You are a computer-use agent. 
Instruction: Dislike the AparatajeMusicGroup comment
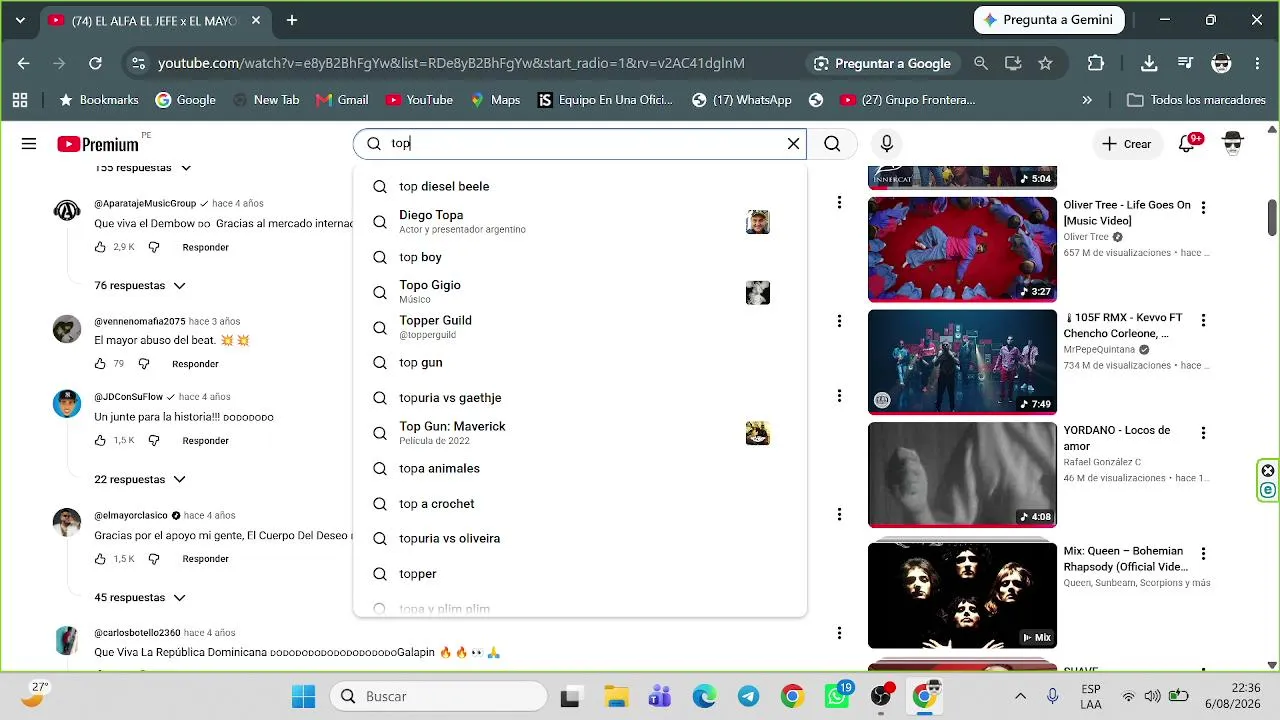(x=154, y=247)
